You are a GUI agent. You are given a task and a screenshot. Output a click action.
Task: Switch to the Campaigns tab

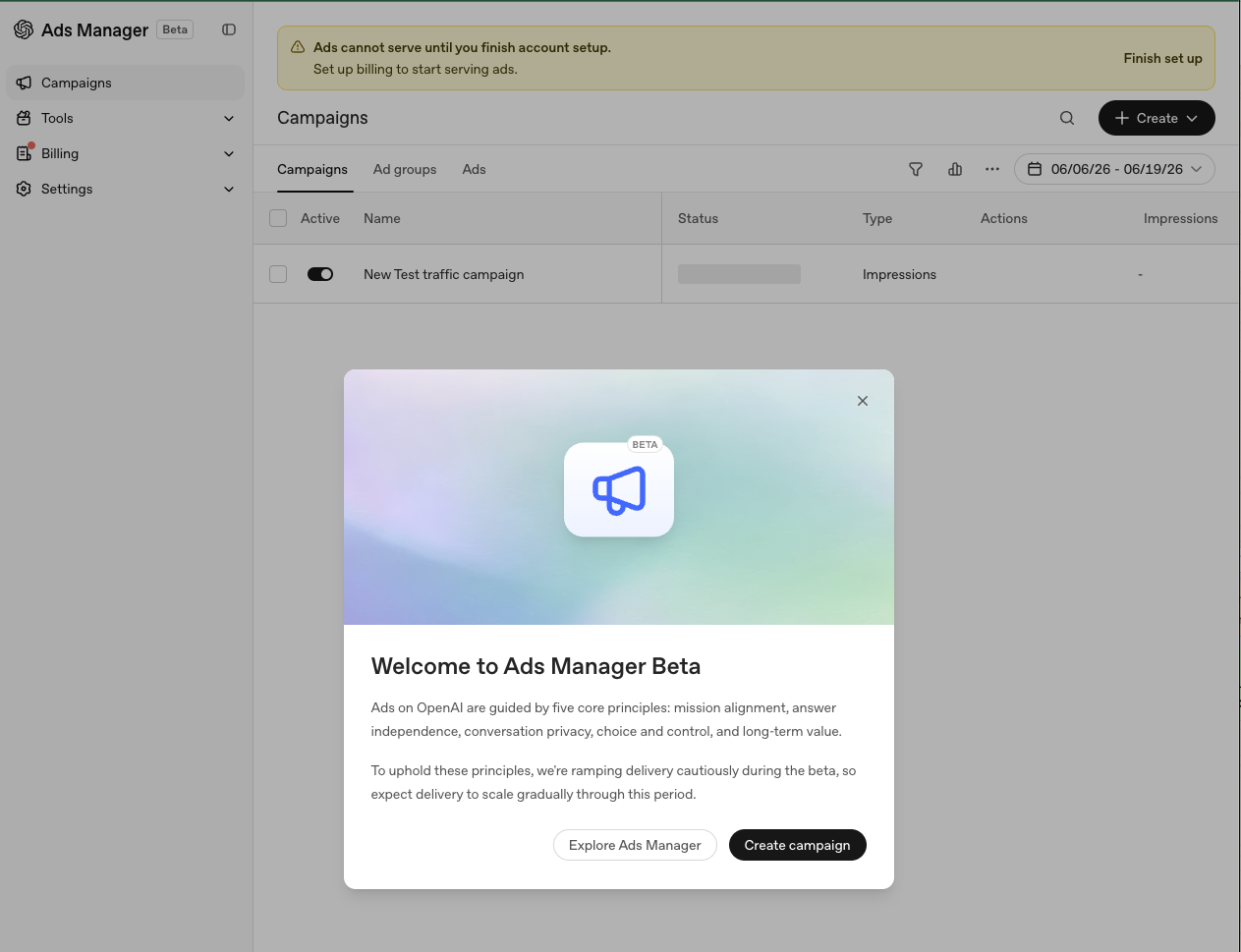point(312,169)
